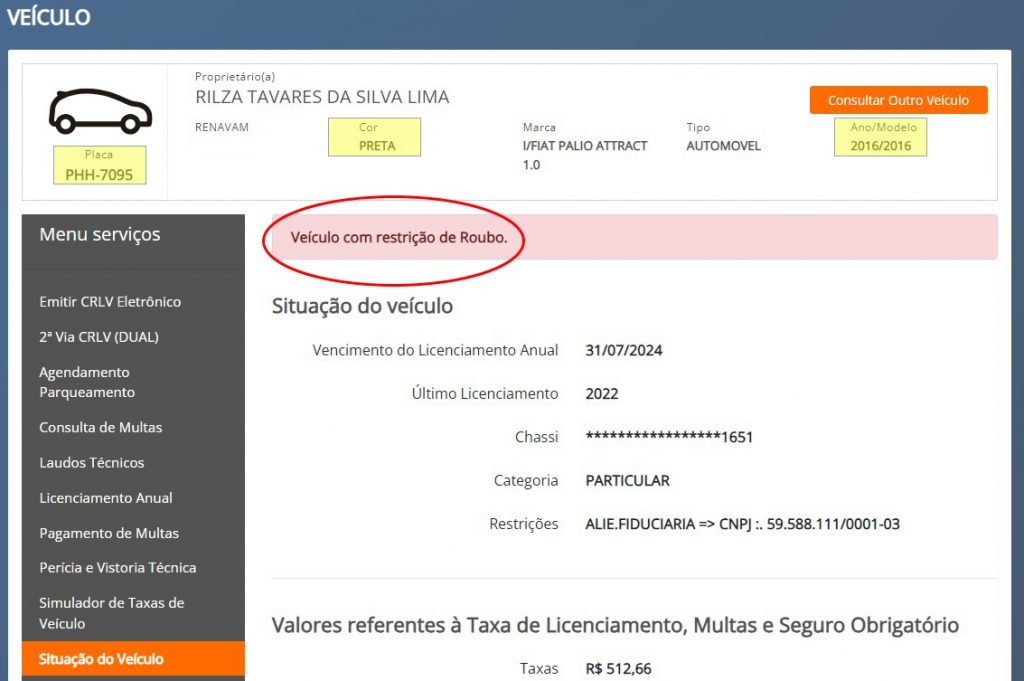Open Consulta de Multas

tap(100, 427)
